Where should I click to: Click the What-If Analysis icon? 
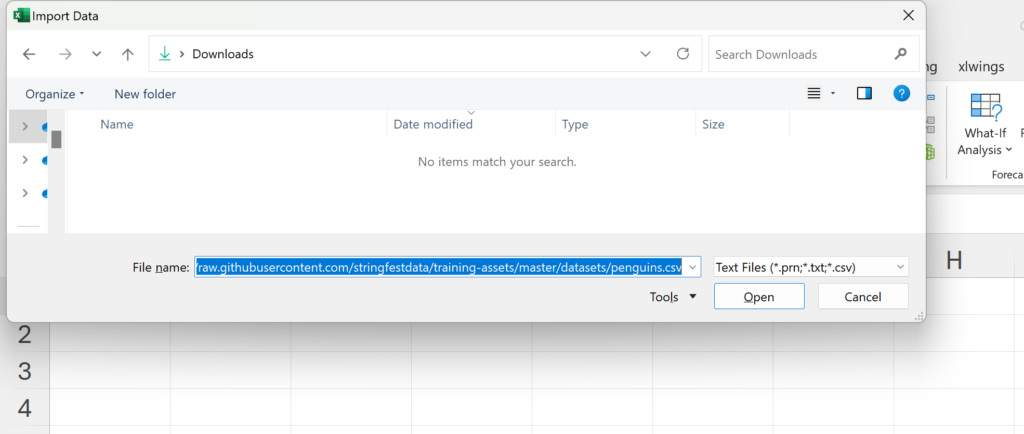[x=985, y=108]
